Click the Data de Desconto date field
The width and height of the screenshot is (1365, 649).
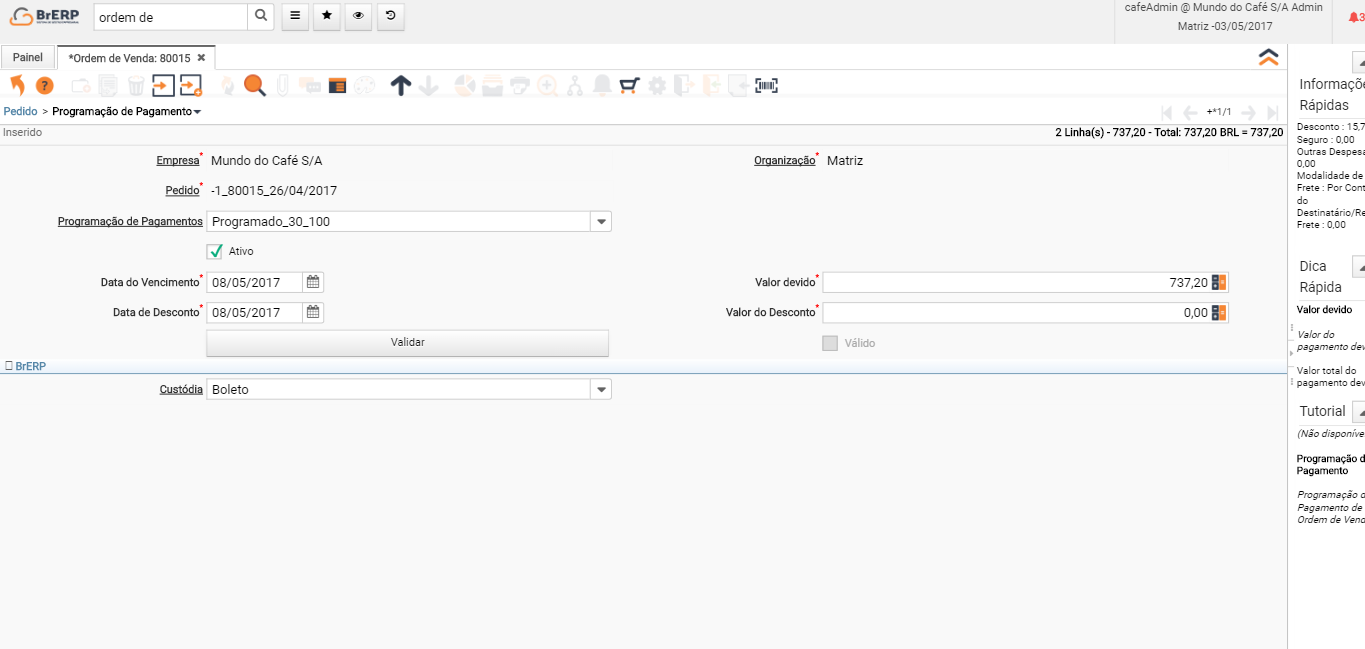click(255, 313)
